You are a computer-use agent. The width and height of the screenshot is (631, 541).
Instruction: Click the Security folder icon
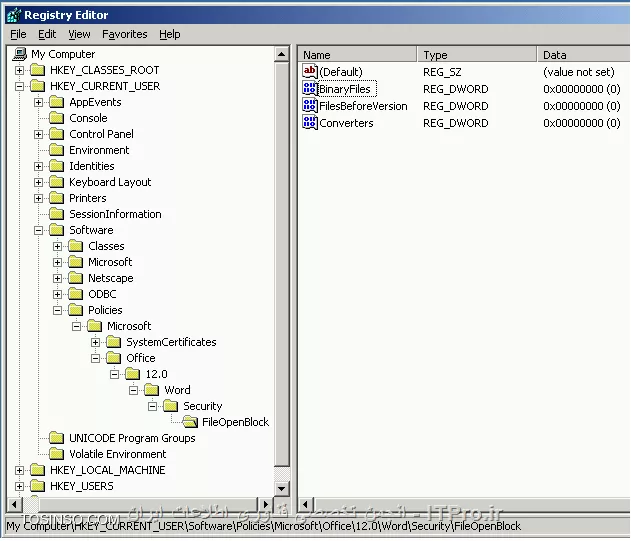coord(171,406)
